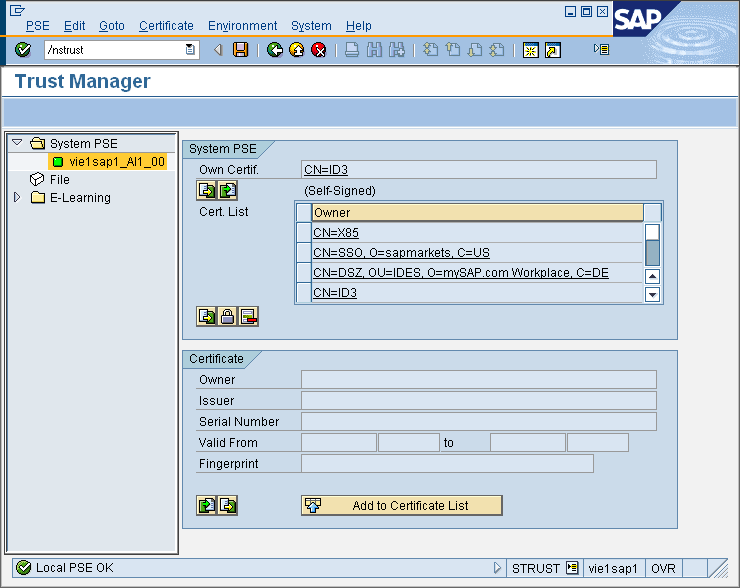Open the Environment menu
The image size is (740, 588).
point(242,26)
